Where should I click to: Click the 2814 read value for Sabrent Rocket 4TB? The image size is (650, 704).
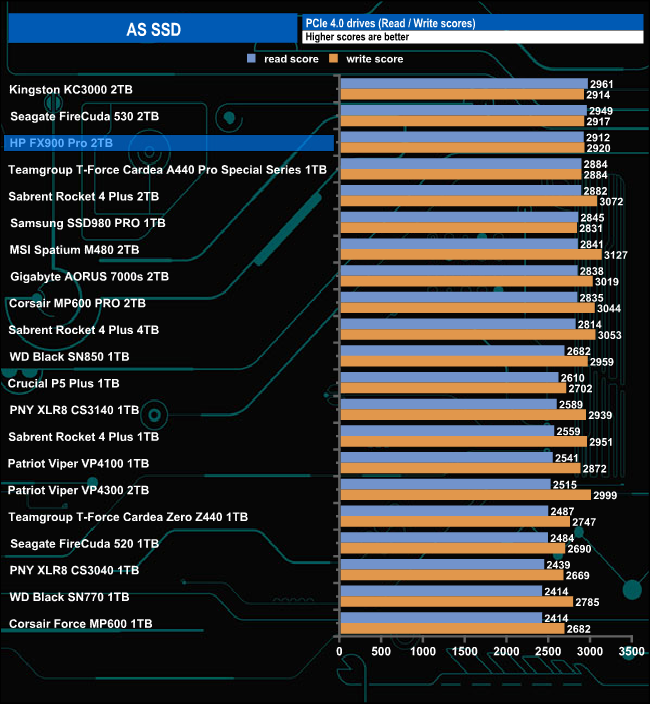point(589,325)
